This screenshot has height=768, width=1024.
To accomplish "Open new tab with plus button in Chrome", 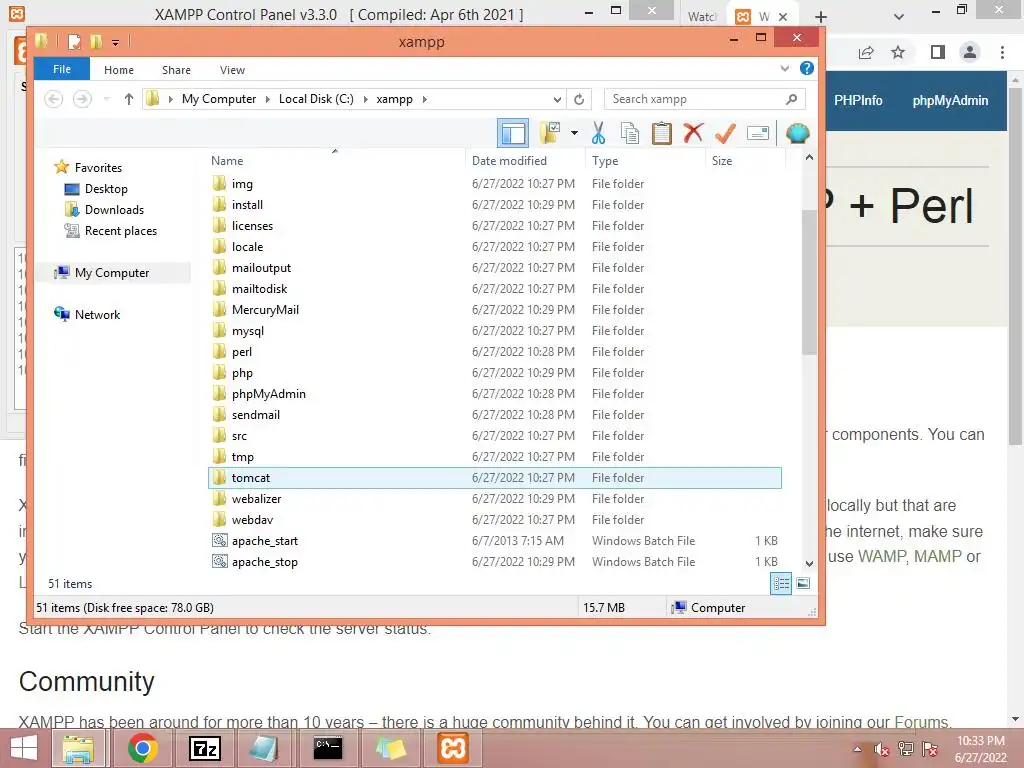I will pos(821,17).
